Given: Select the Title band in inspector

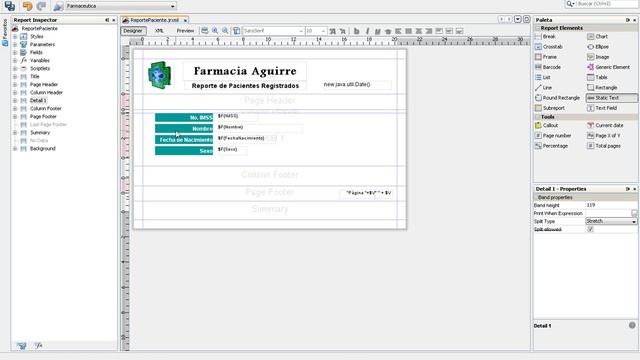Looking at the screenshot, I should (x=35, y=76).
